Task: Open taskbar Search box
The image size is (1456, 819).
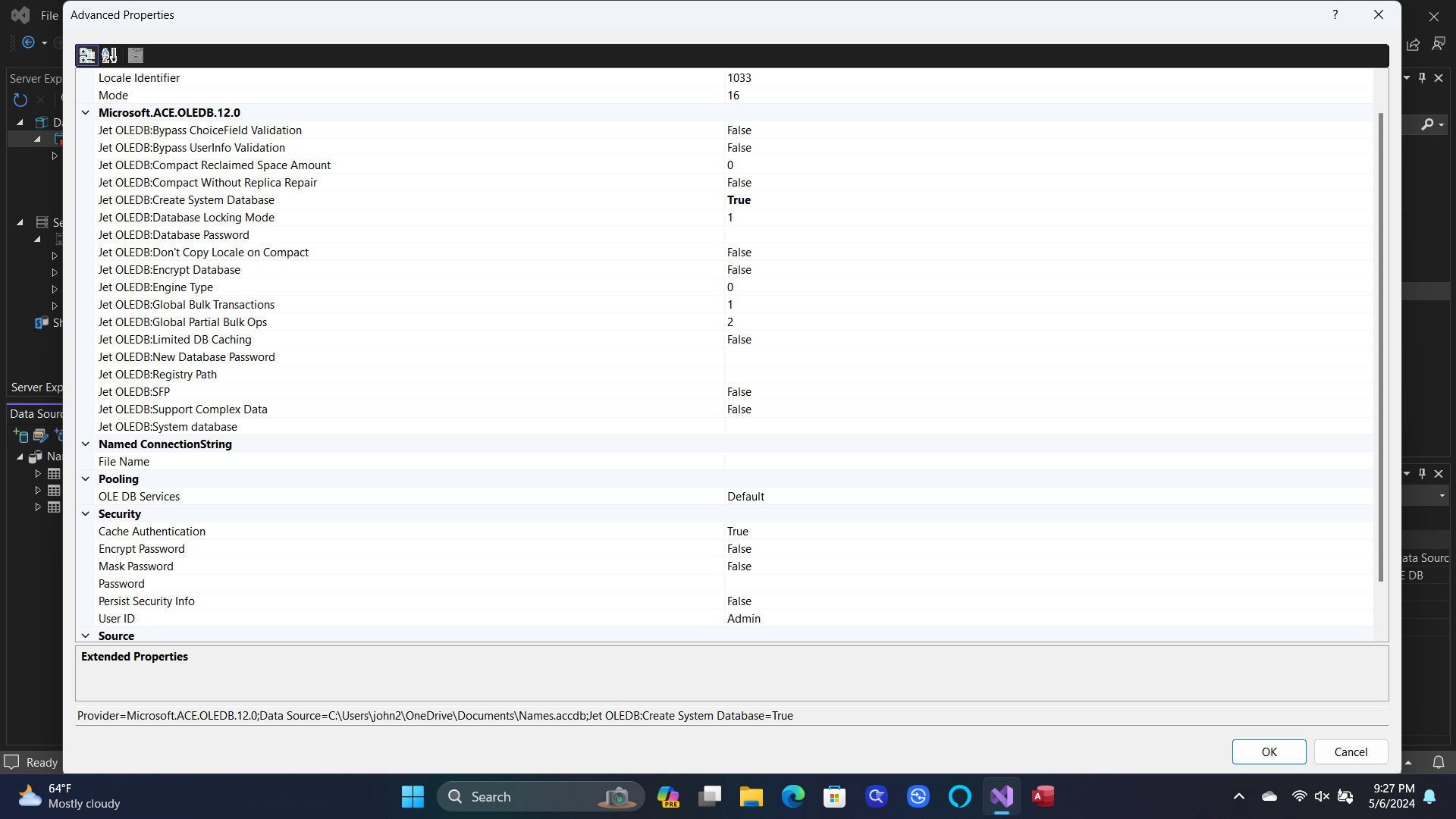Action: [541, 796]
